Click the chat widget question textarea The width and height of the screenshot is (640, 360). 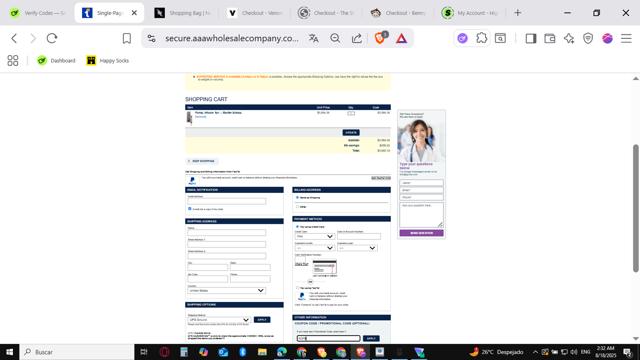point(421,215)
